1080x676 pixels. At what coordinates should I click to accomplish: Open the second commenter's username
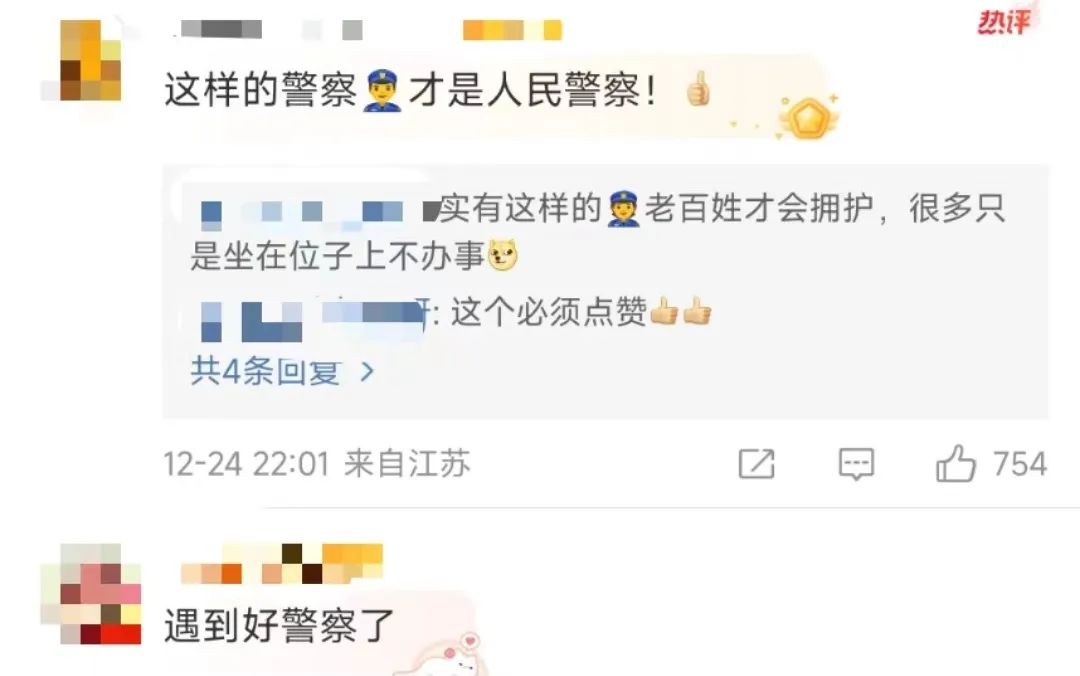tap(281, 564)
